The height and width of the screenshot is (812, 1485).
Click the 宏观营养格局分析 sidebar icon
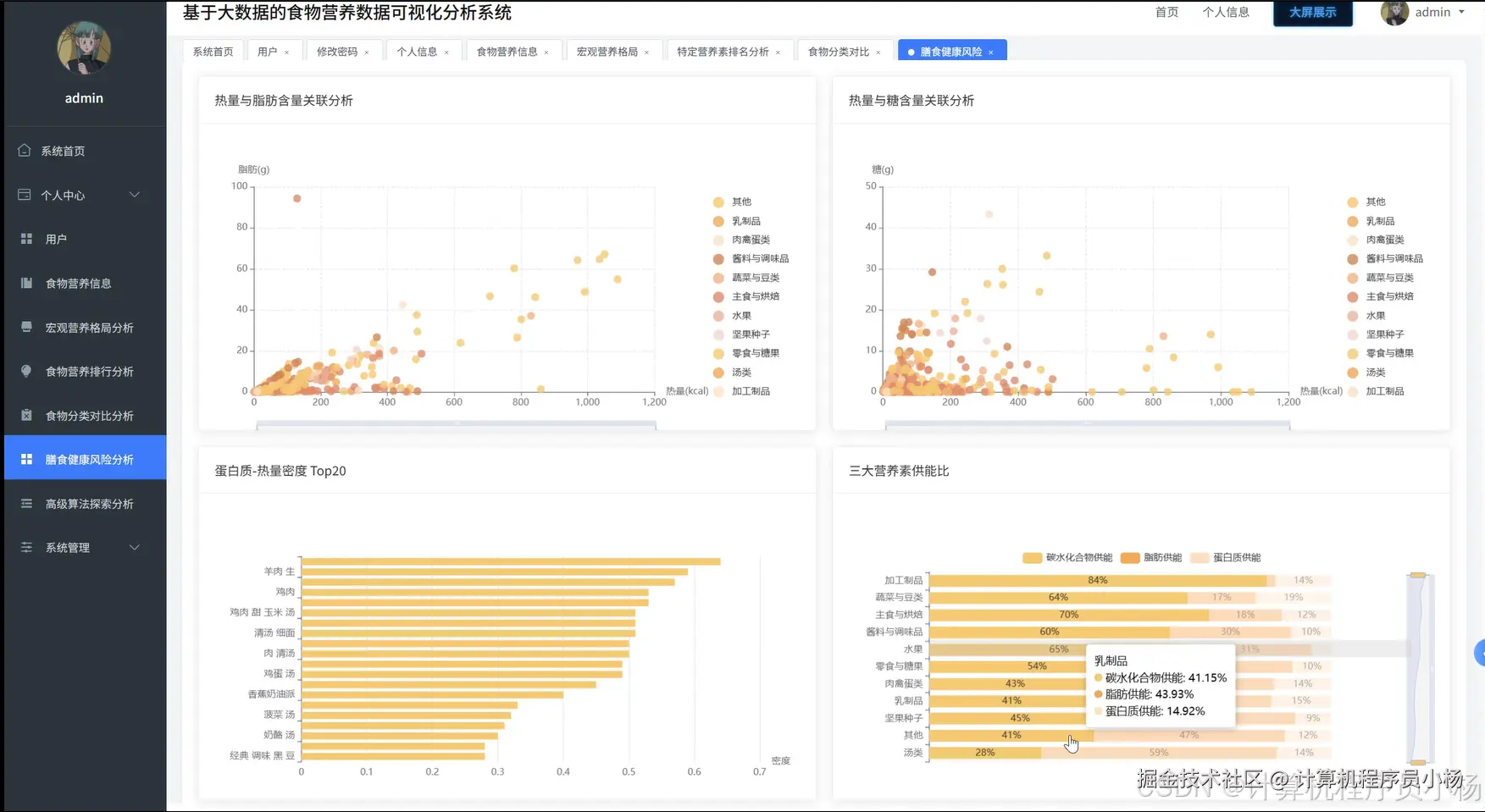26,327
